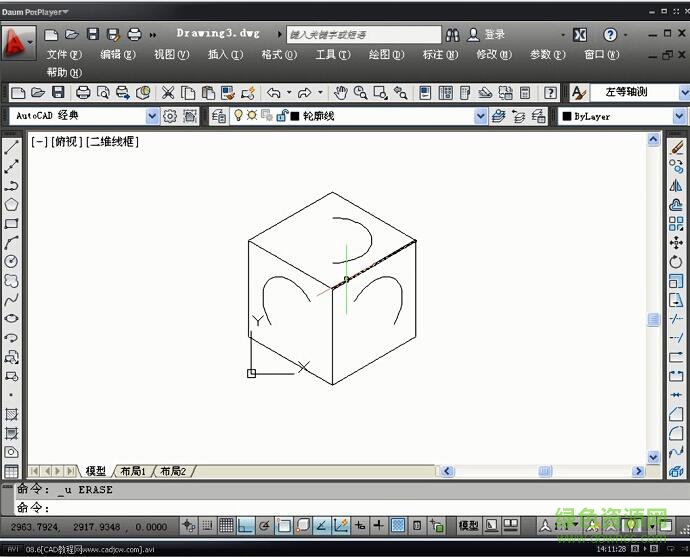
Task: Select the Circle draw tool
Action: coord(11,262)
